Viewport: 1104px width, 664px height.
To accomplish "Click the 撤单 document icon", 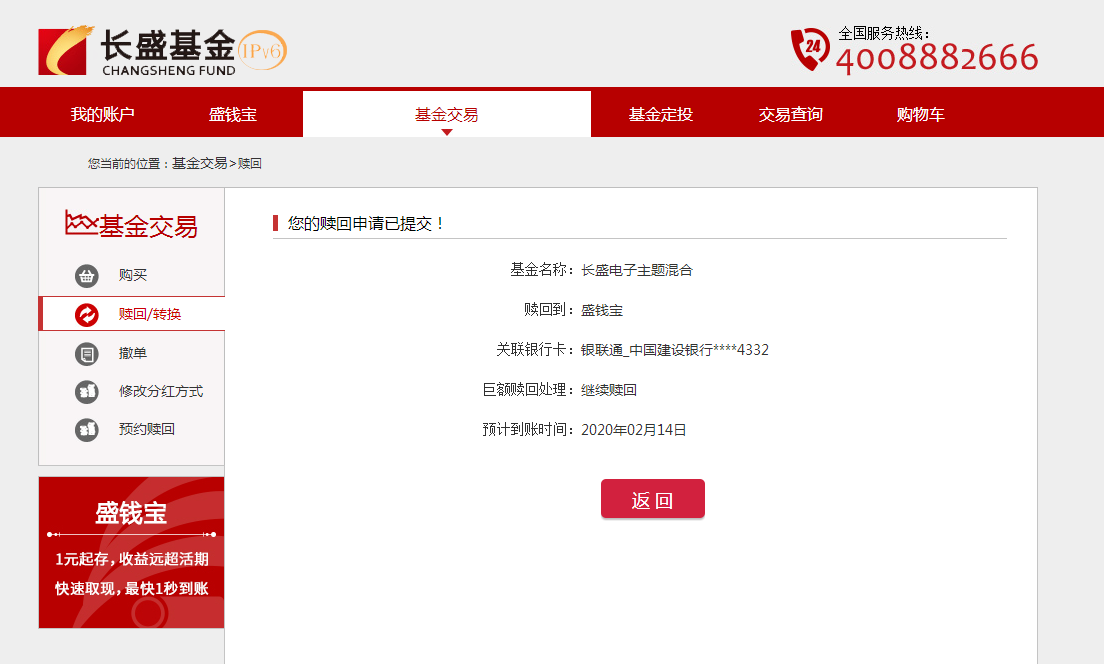I will point(87,353).
